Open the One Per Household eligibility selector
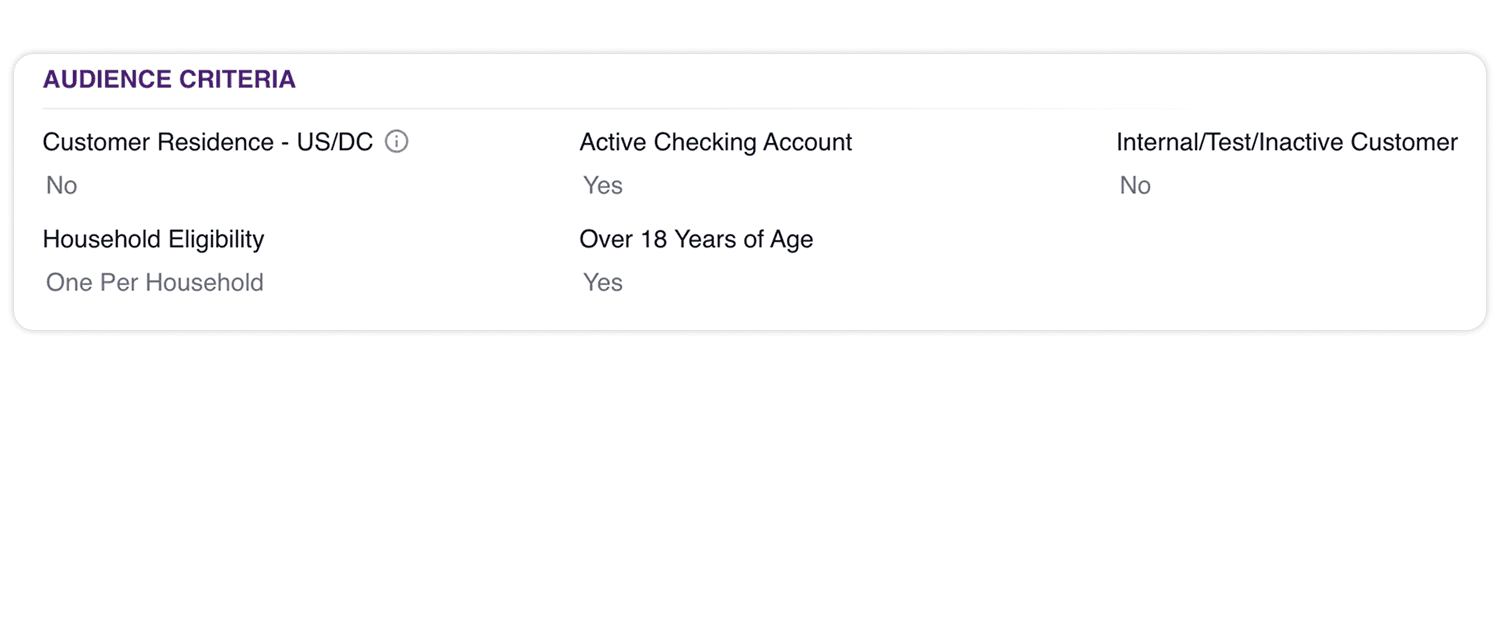Screen dimensions: 1504x640 coord(154,283)
